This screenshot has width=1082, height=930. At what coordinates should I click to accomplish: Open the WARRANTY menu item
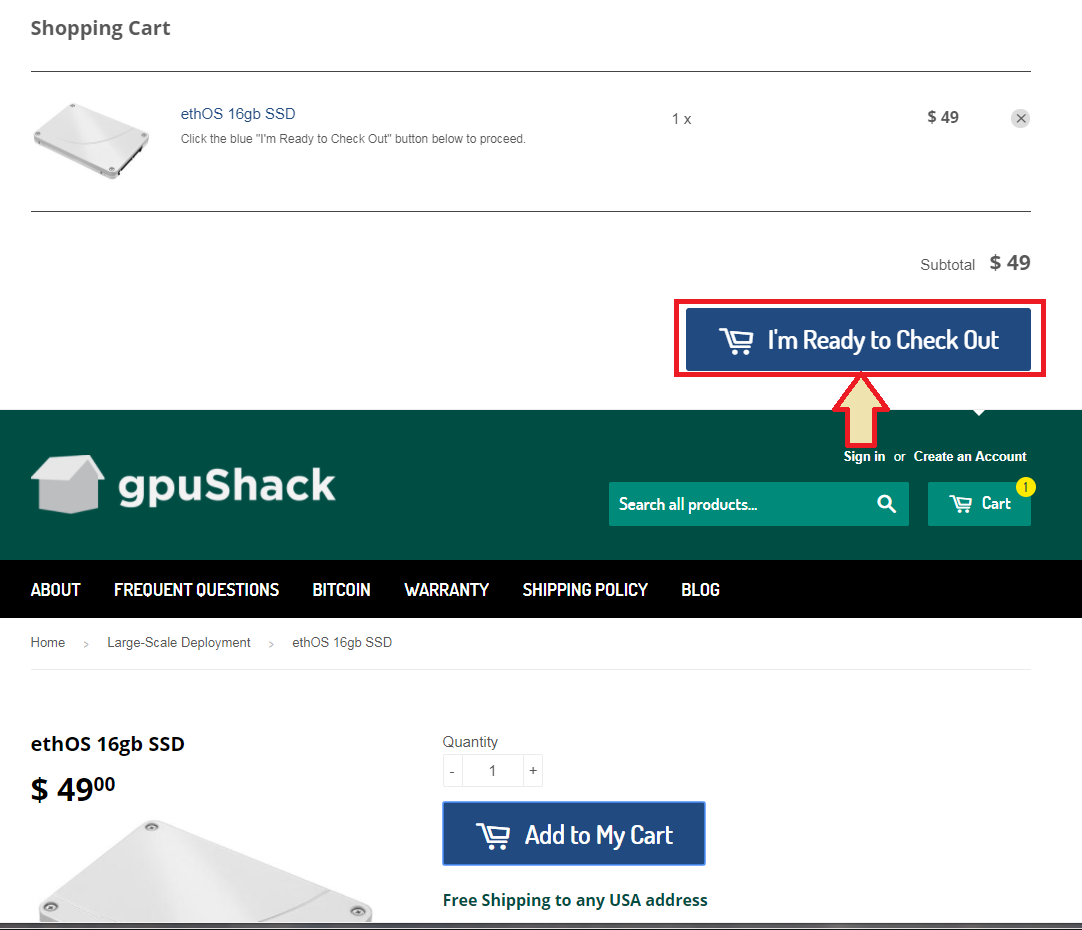pyautogui.click(x=446, y=590)
